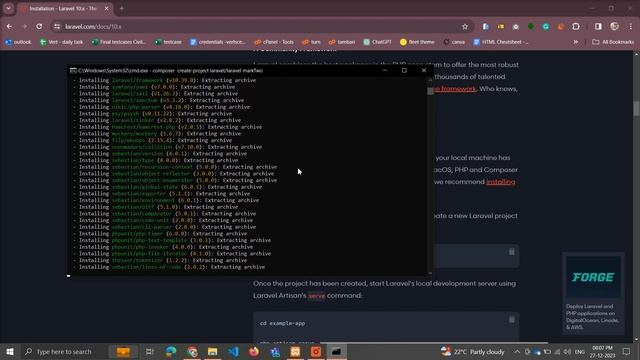640x360 pixels.
Task: Follow the installing link in docs
Action: (x=500, y=182)
